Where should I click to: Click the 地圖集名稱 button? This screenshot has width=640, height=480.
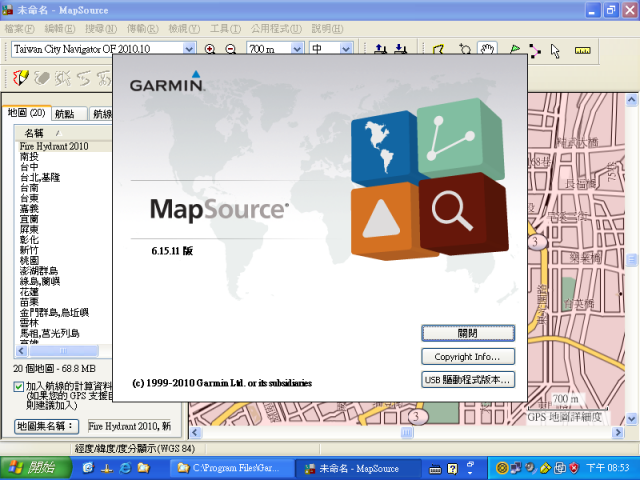click(x=47, y=427)
